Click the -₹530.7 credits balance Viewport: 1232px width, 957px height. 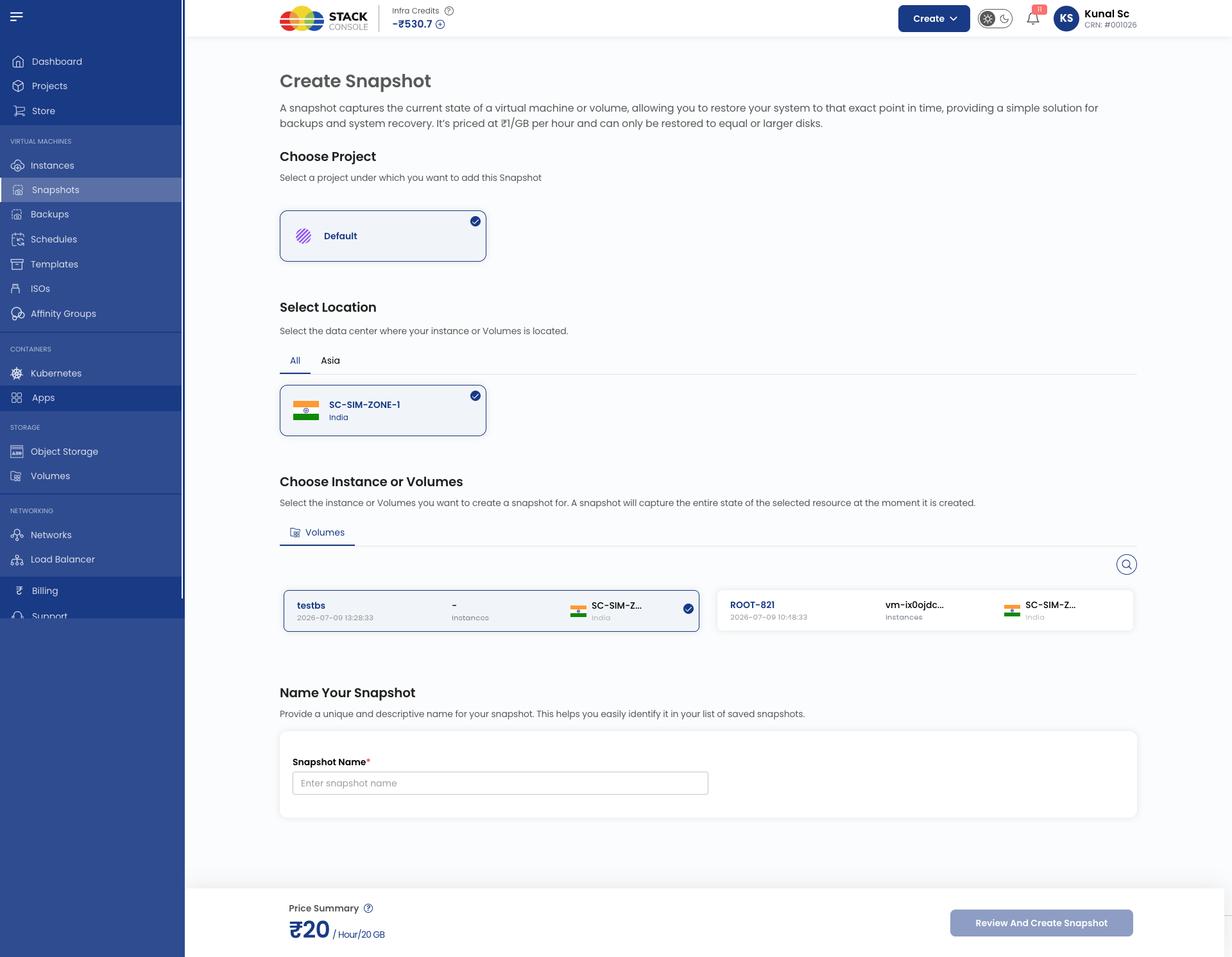412,24
